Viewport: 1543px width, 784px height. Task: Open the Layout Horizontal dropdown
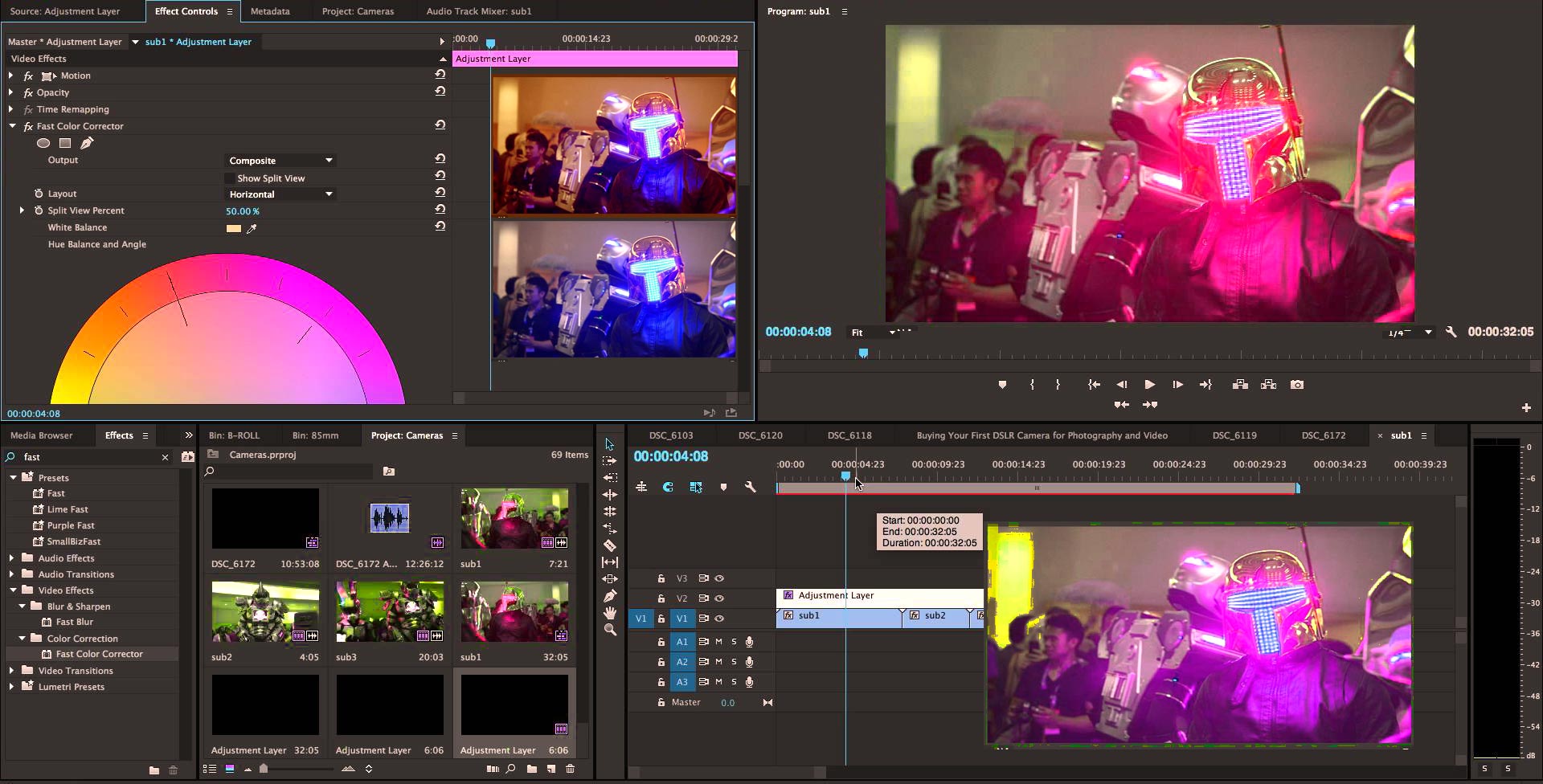[280, 194]
